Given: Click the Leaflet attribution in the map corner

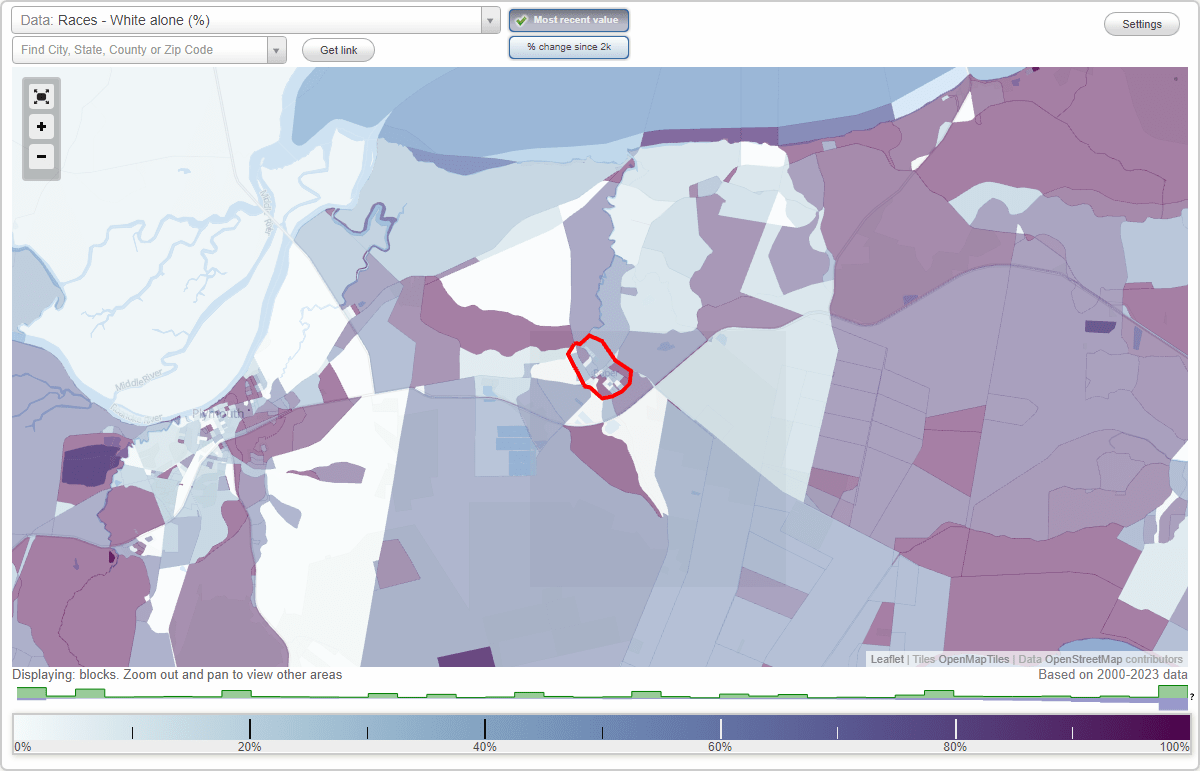Looking at the screenshot, I should click(x=885, y=659).
